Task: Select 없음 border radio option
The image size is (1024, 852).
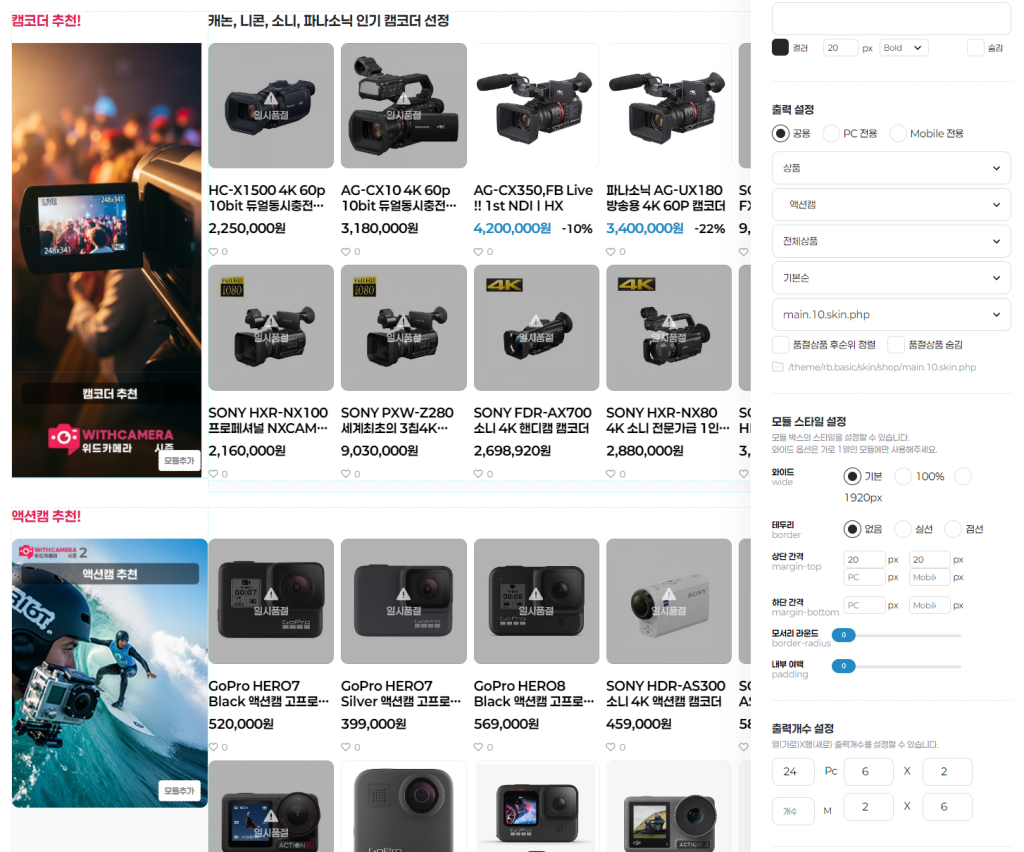Action: 852,529
